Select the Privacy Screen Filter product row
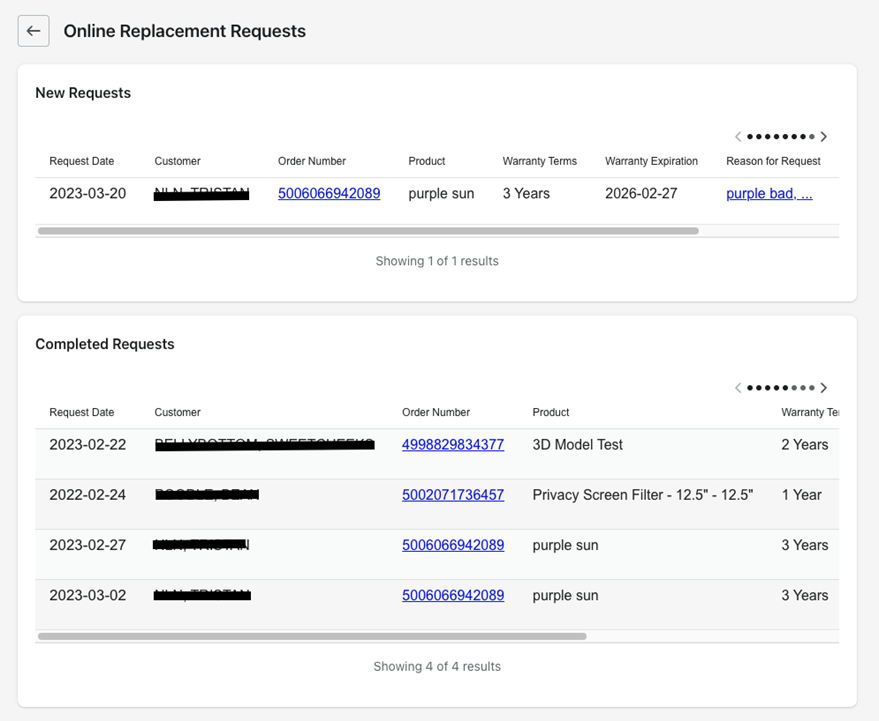 click(x=642, y=495)
